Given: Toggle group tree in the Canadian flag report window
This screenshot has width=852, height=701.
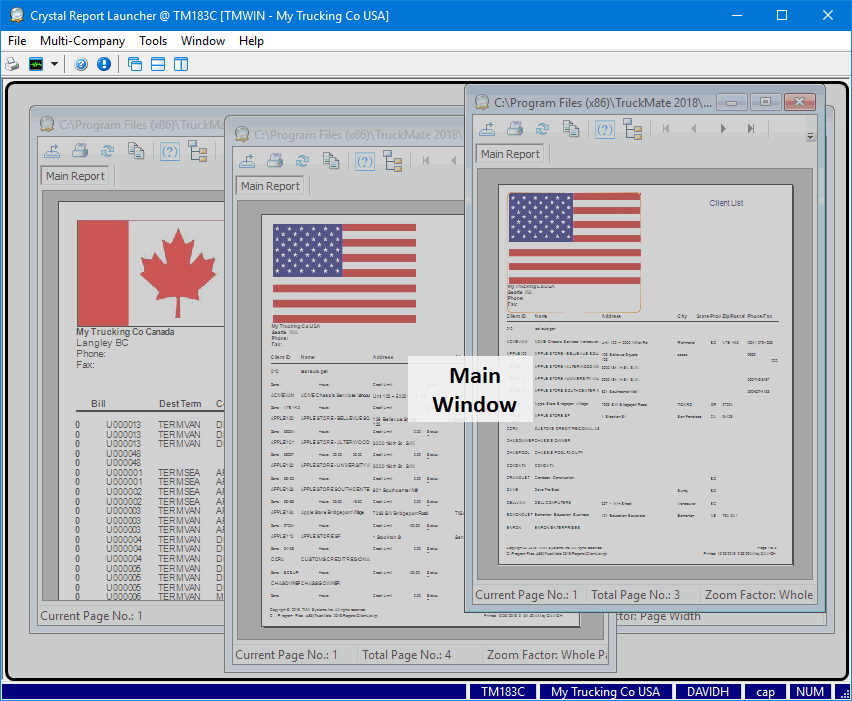Looking at the screenshot, I should [x=197, y=151].
